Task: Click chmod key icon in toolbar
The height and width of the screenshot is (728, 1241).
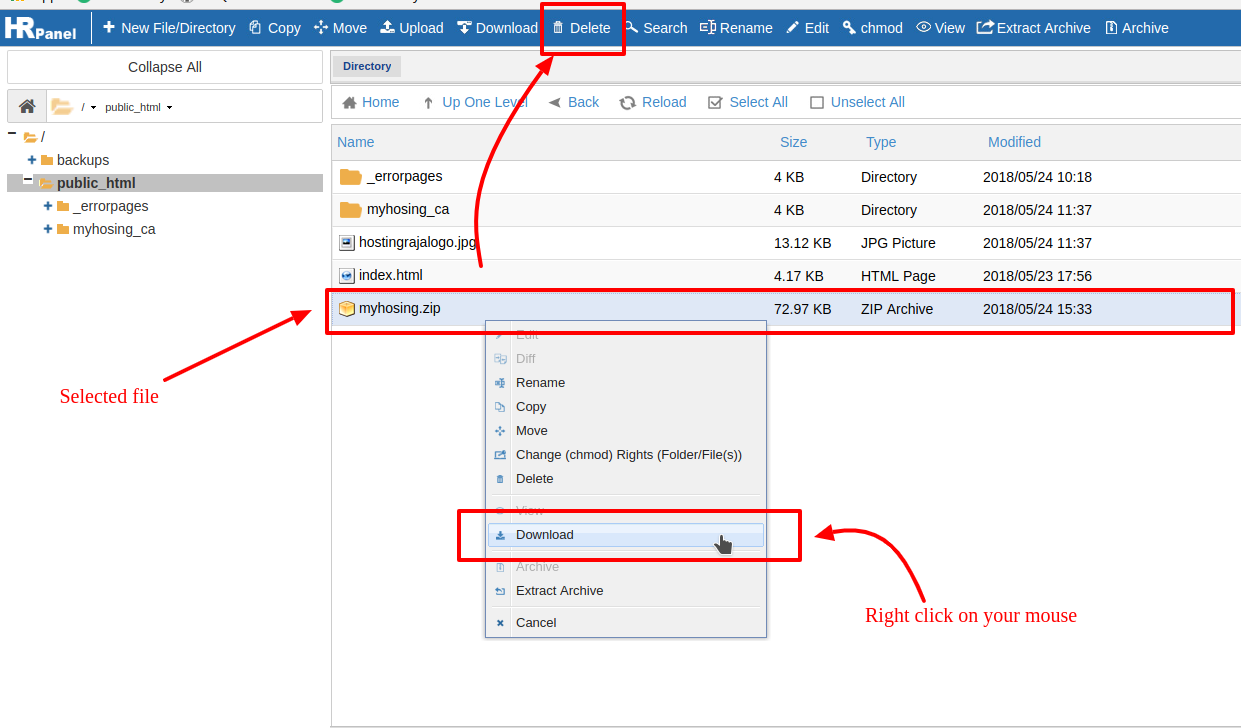Action: (849, 28)
